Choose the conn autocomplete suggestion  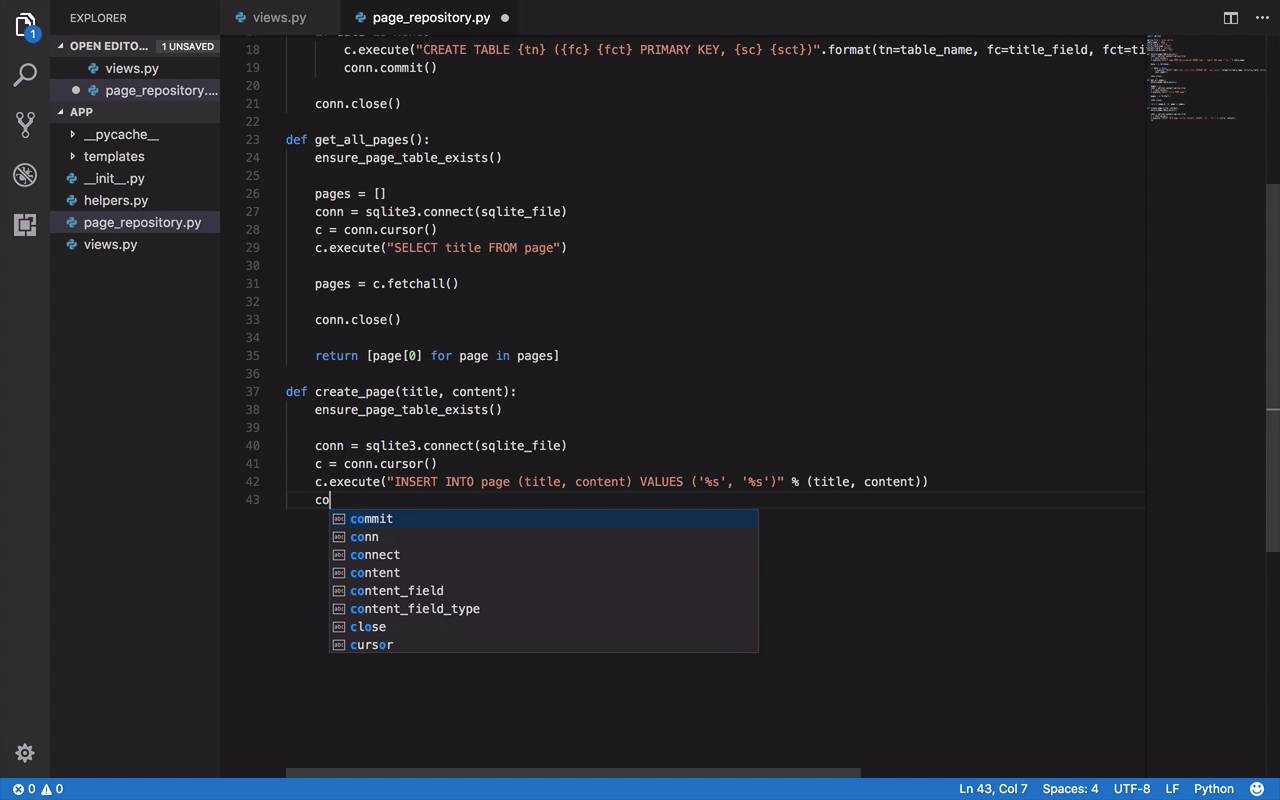[544, 537]
